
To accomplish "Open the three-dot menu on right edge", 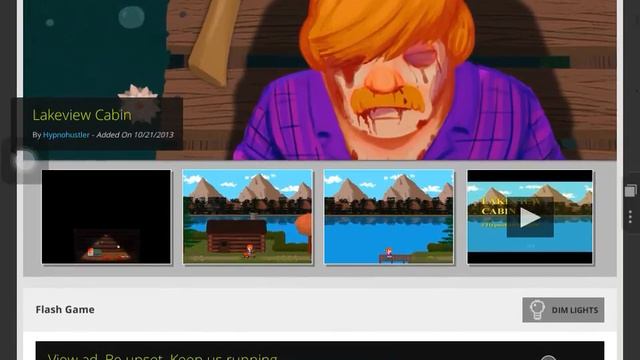I will [x=631, y=217].
